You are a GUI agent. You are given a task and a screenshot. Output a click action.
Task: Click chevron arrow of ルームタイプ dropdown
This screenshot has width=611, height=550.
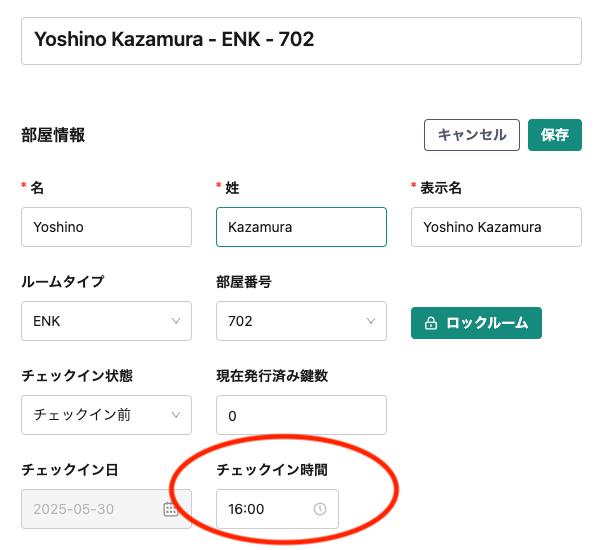click(x=176, y=321)
